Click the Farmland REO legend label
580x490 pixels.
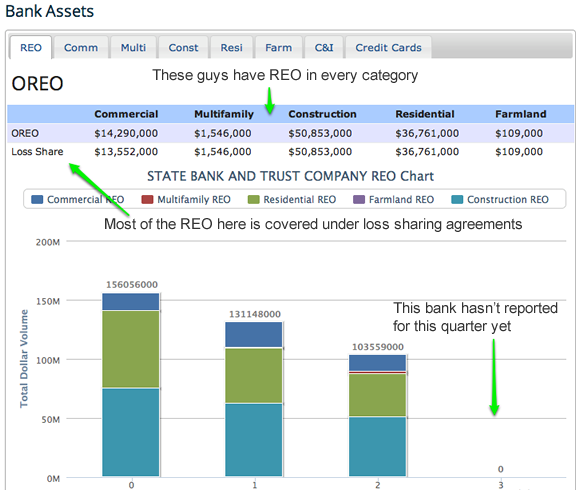401,200
